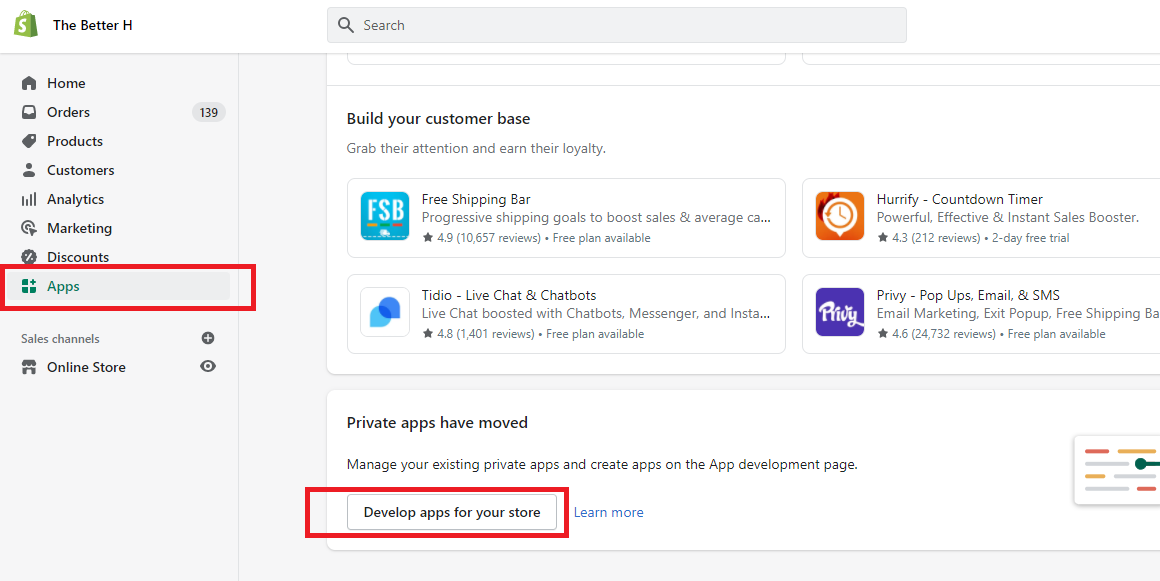Open the Free Shipping Bar app title
1160x581 pixels.
point(476,199)
